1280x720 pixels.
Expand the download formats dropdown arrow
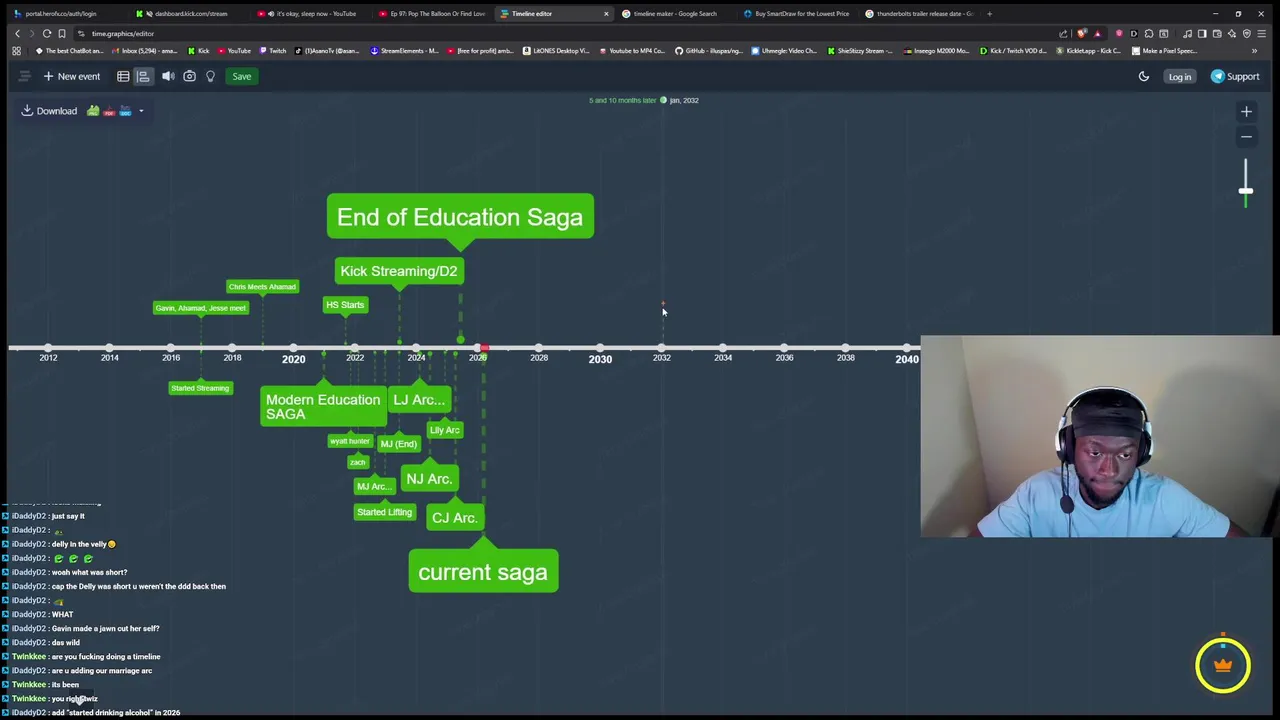141,111
